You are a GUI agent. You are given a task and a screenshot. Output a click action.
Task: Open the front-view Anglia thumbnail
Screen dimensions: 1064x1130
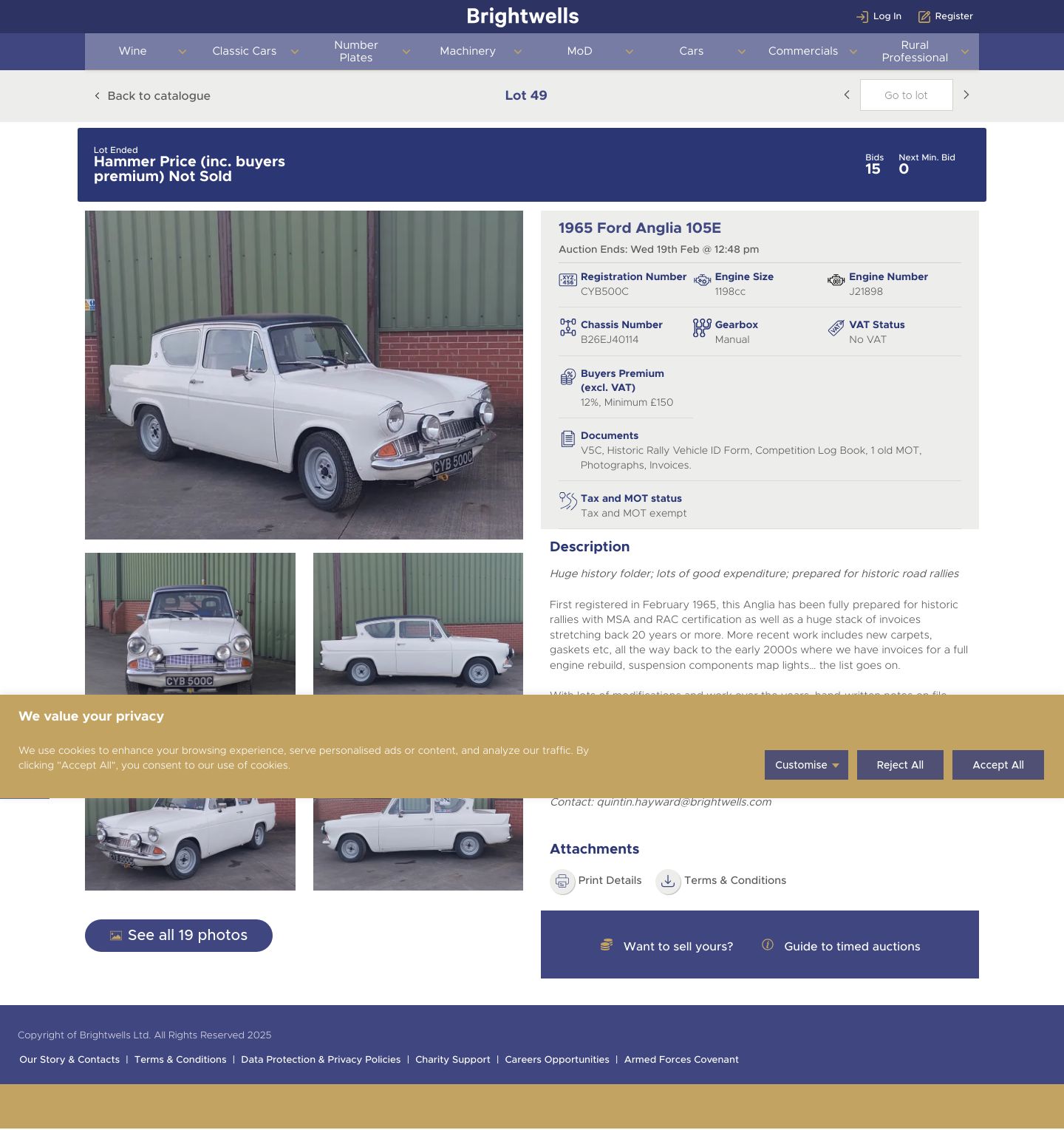190,624
